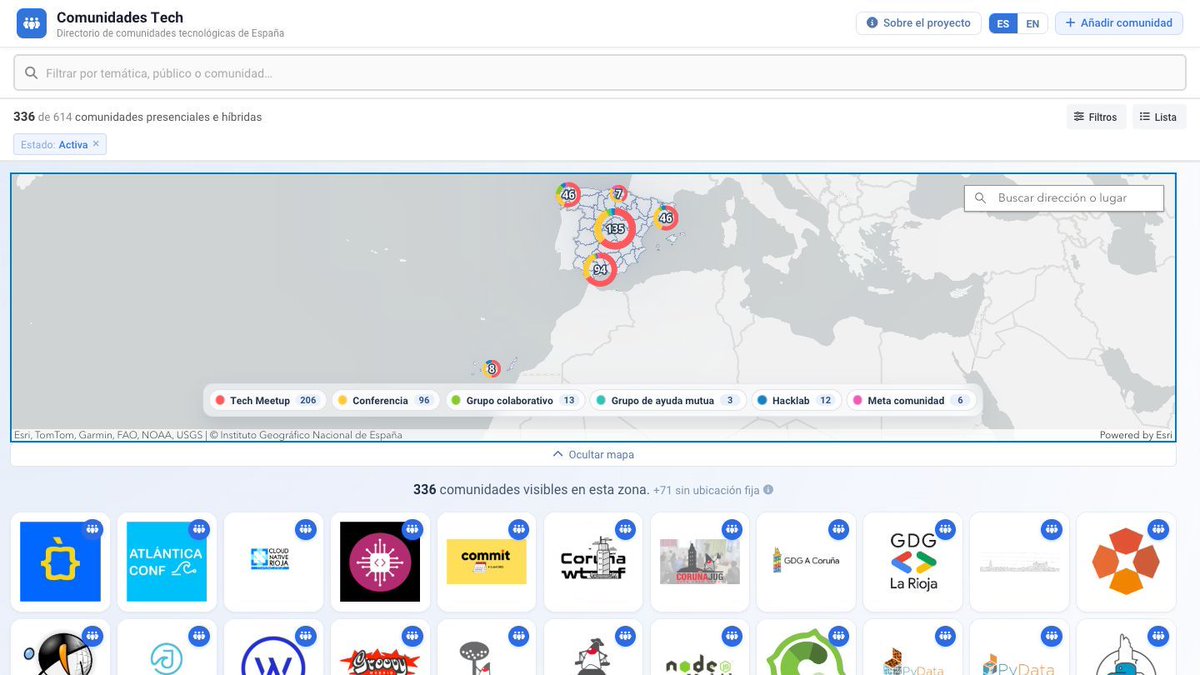The height and width of the screenshot is (675, 1200).
Task: Click the Comunidades Tech logo icon
Action: 32,23
